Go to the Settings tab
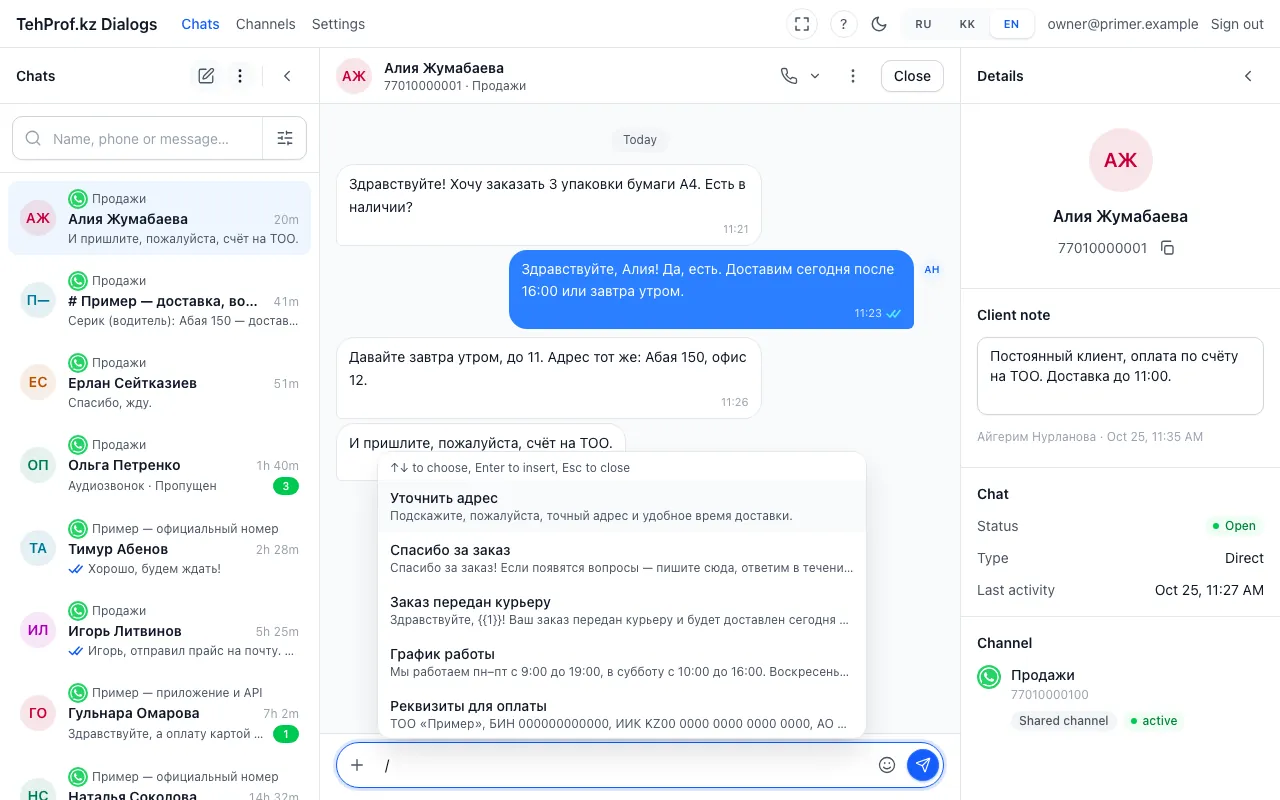The height and width of the screenshot is (800, 1280). point(338,24)
